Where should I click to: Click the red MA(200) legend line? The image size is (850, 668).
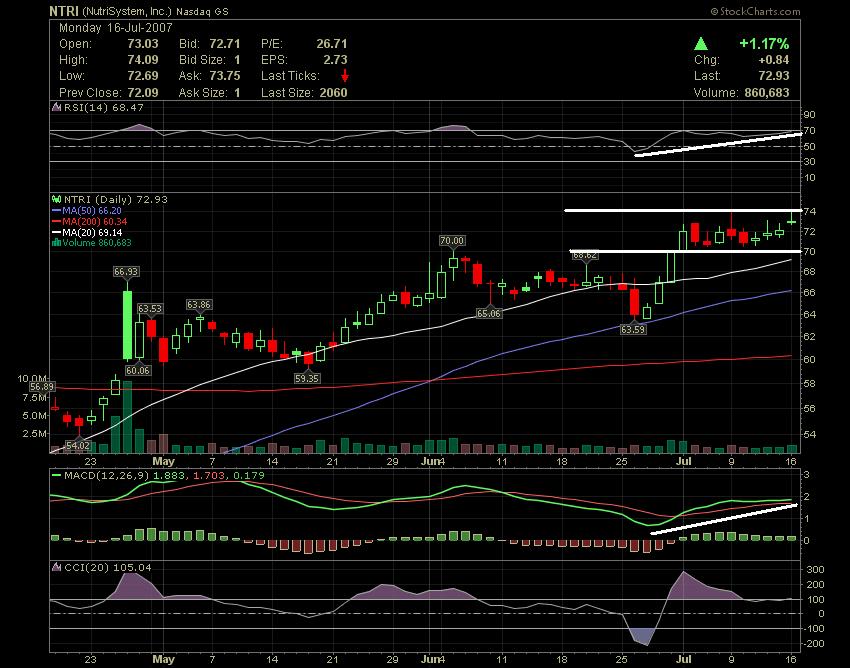[x=56, y=221]
